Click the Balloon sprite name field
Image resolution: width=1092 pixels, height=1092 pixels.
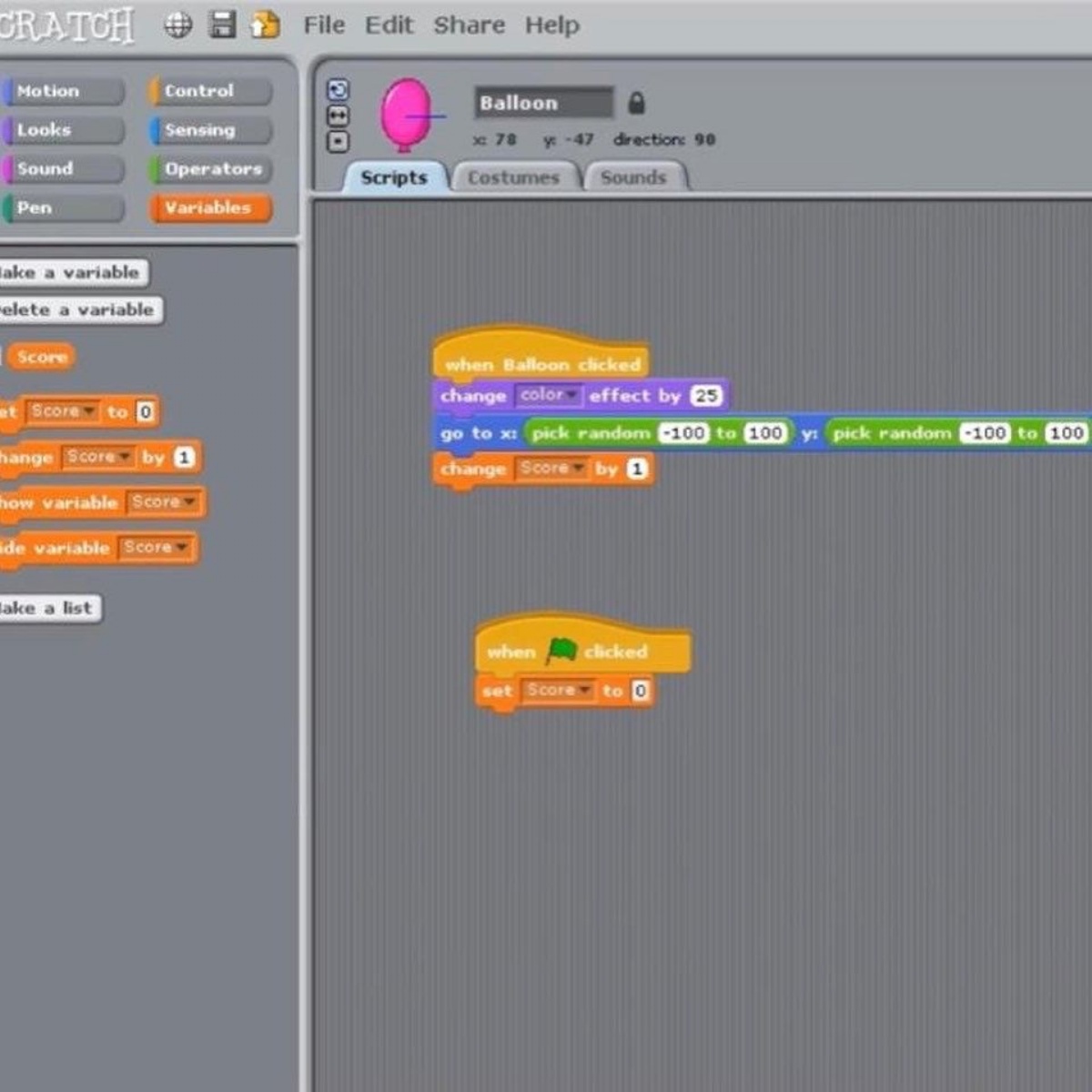click(x=543, y=103)
